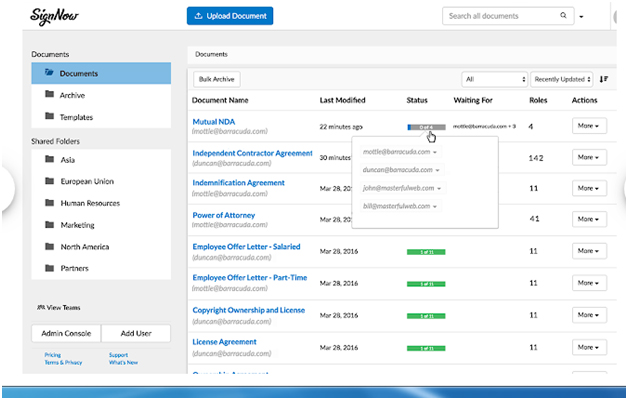Click the Last Modified column header

click(x=342, y=100)
